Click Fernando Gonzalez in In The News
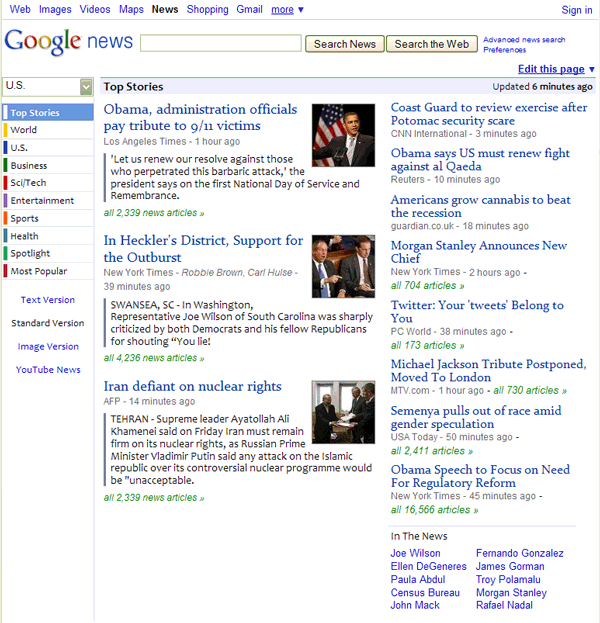The height and width of the screenshot is (623, 600). (x=520, y=553)
